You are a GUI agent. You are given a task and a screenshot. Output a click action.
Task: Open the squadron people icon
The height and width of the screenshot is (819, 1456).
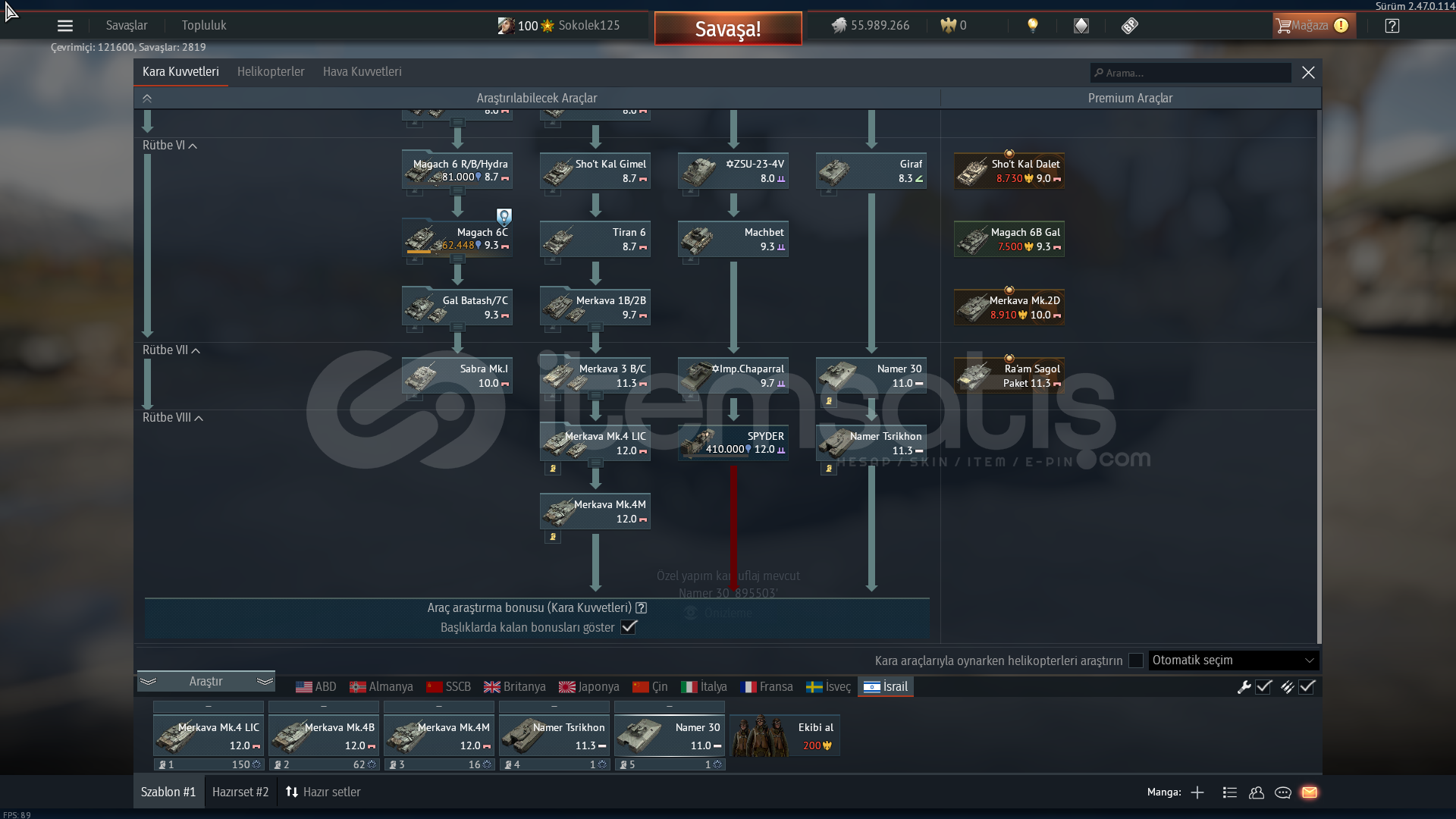point(1257,792)
